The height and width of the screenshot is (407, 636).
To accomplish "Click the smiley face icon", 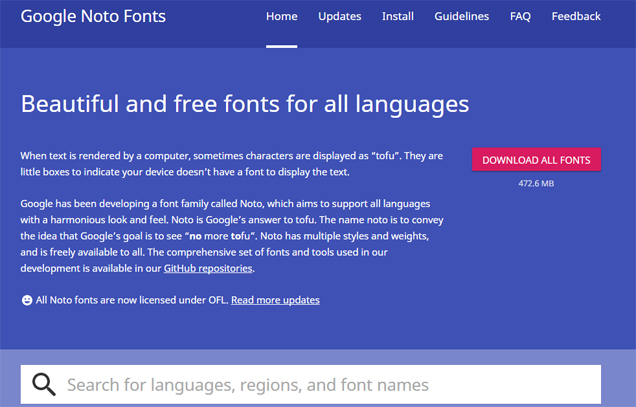I will [x=27, y=300].
